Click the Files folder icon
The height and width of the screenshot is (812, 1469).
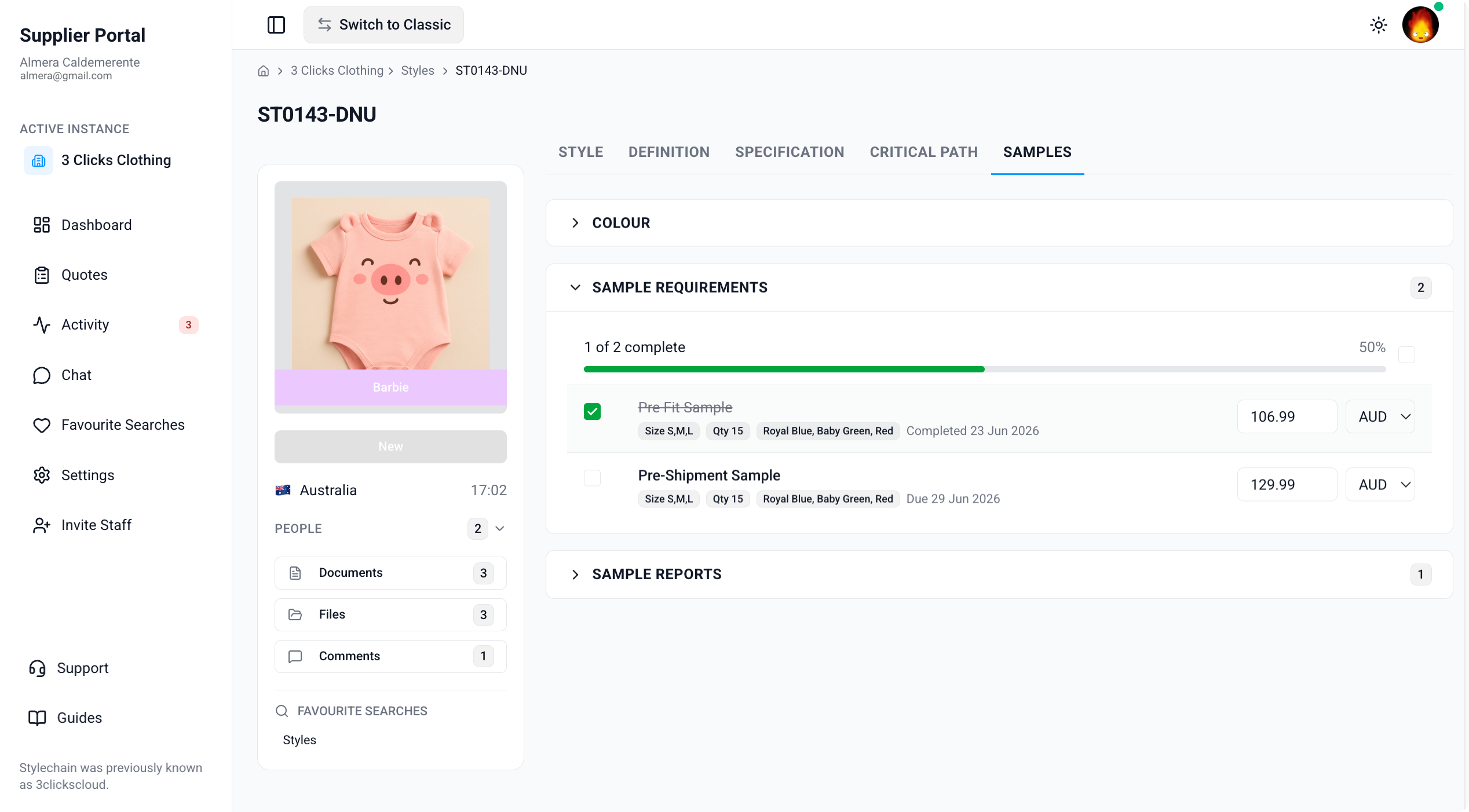click(x=295, y=615)
